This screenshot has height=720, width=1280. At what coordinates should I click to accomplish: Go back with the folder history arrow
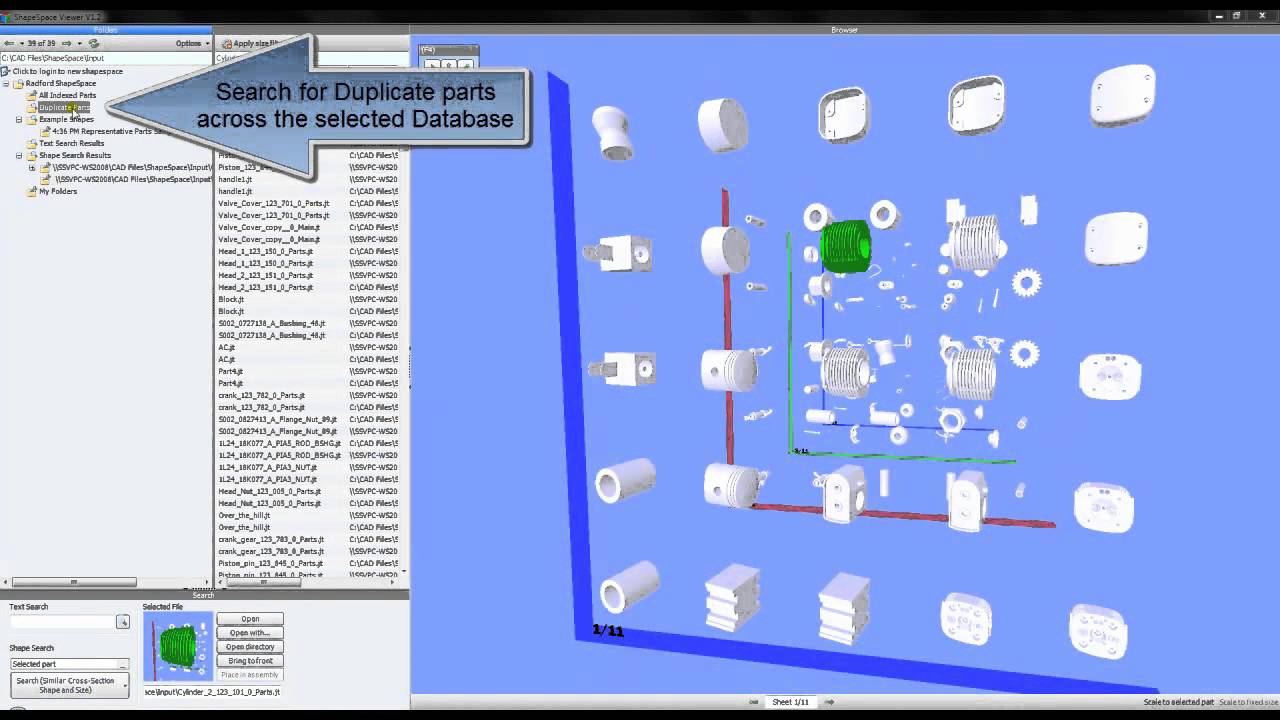pyautogui.click(x=8, y=43)
